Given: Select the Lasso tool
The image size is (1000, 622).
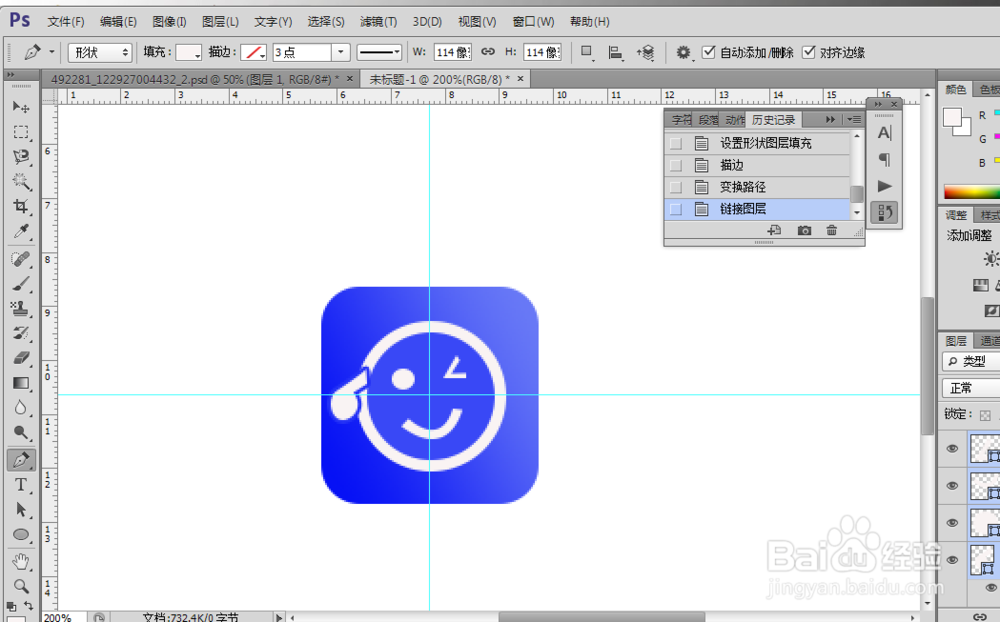Looking at the screenshot, I should 21,157.
